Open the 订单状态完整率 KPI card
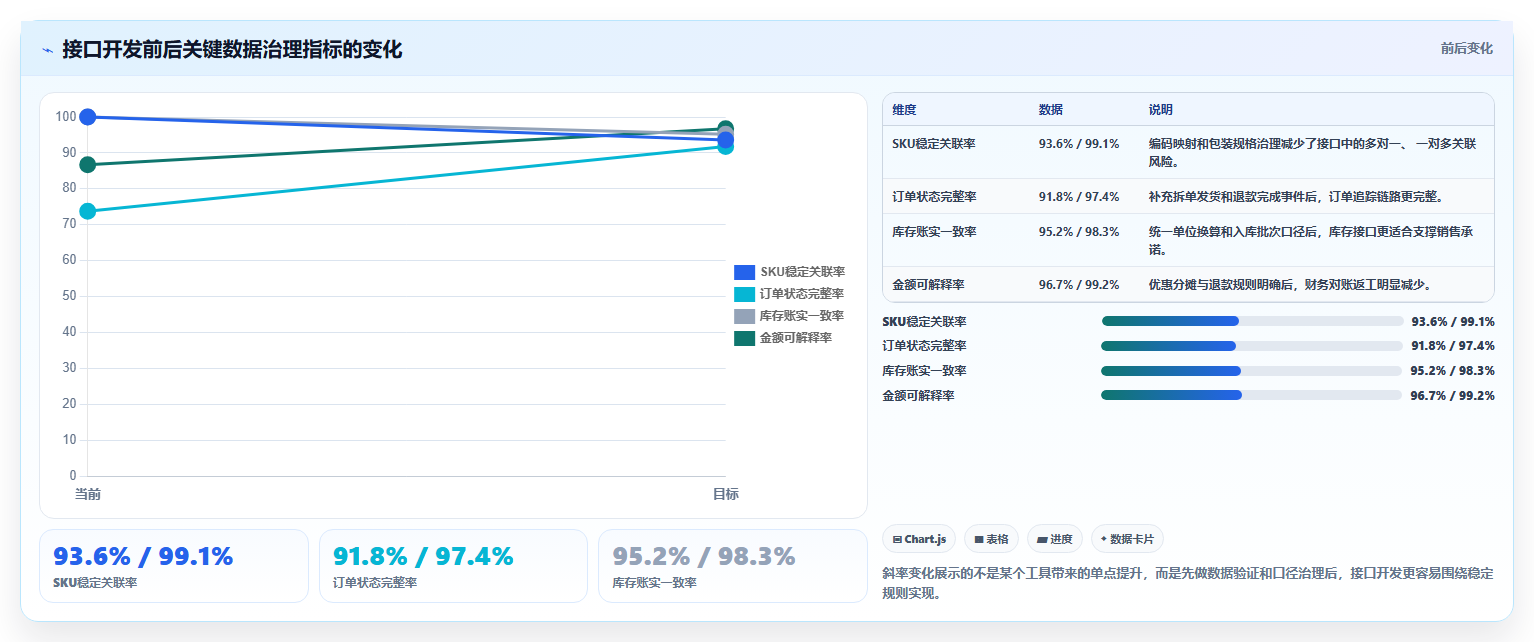Image resolution: width=1534 pixels, height=642 pixels. click(453, 566)
